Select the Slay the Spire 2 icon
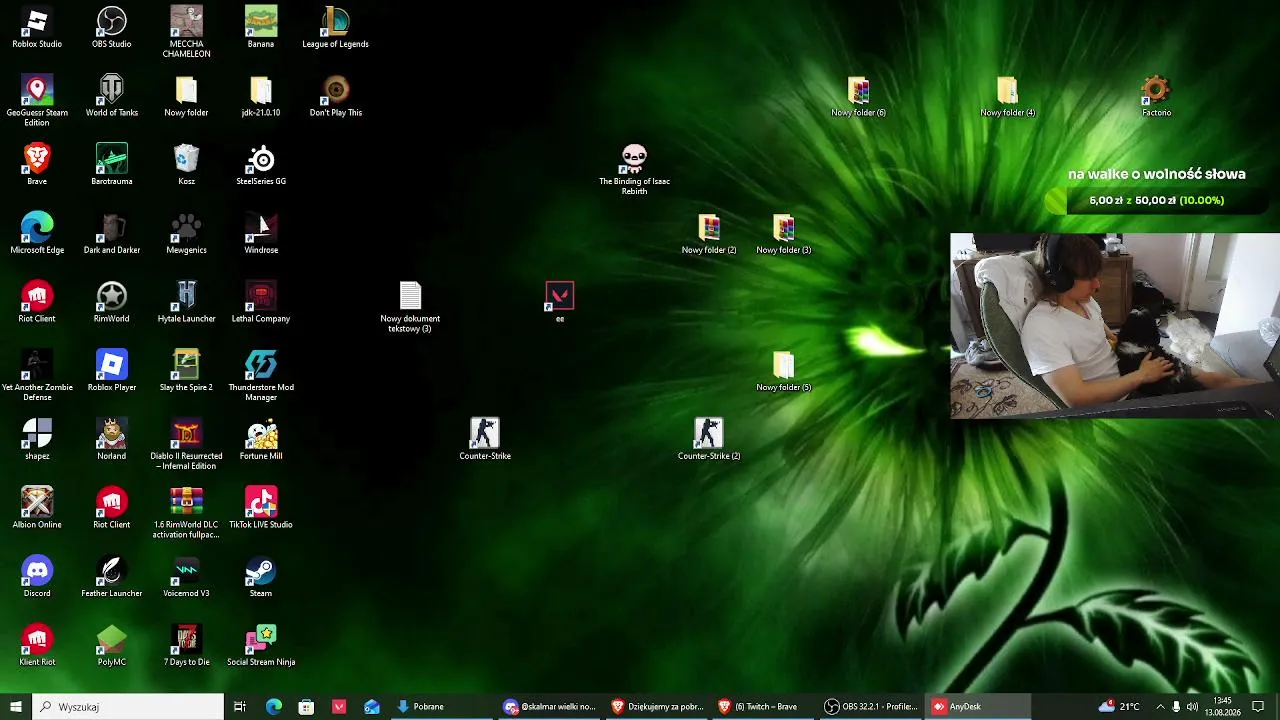 tap(186, 371)
